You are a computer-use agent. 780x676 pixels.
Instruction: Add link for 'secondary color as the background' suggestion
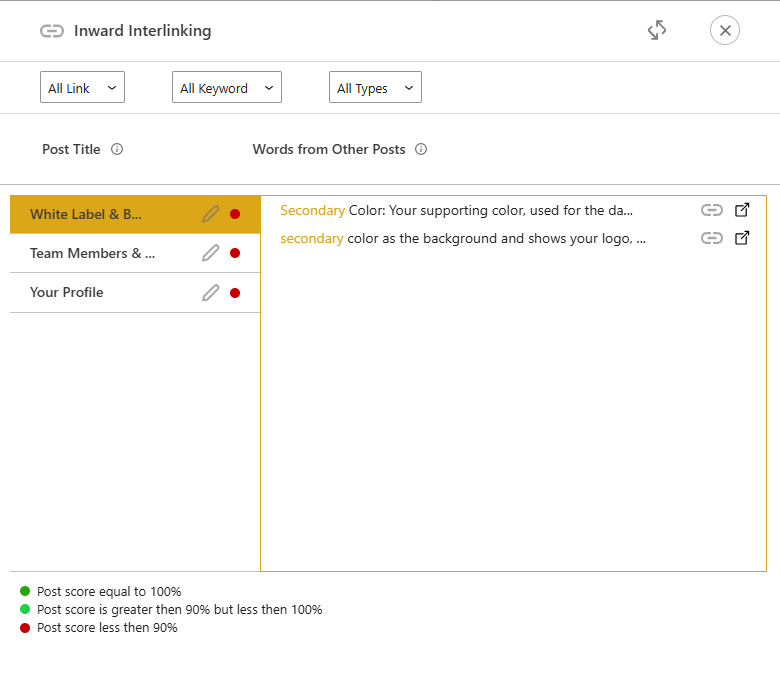[711, 238]
